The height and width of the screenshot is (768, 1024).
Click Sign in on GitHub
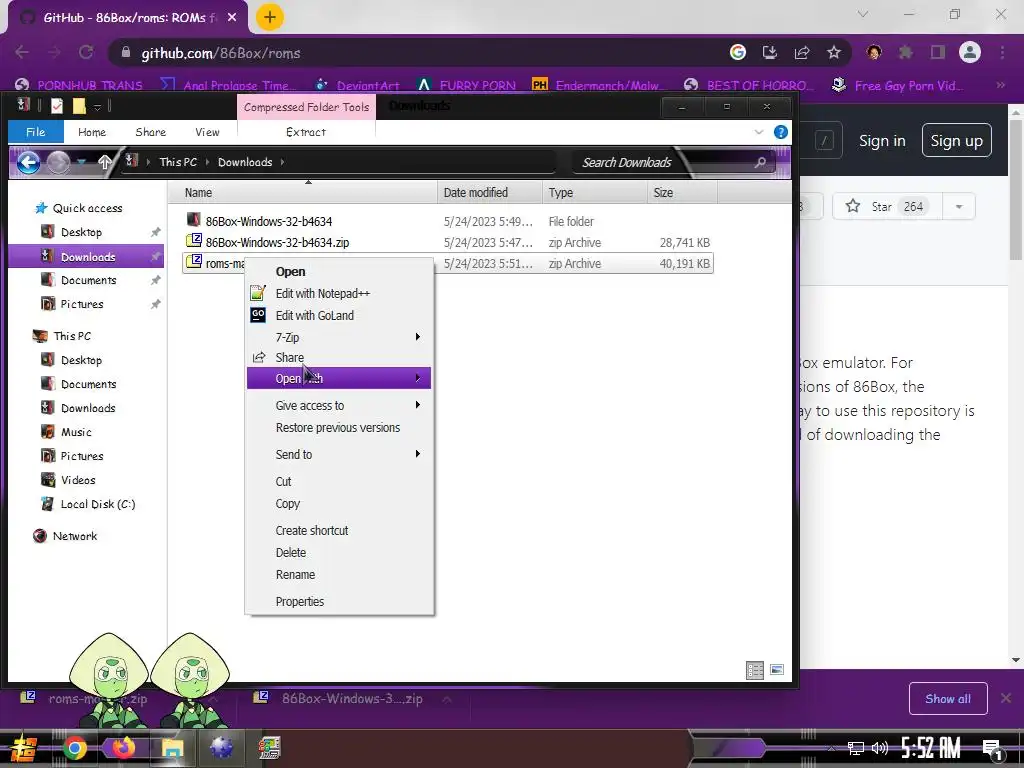tap(882, 140)
